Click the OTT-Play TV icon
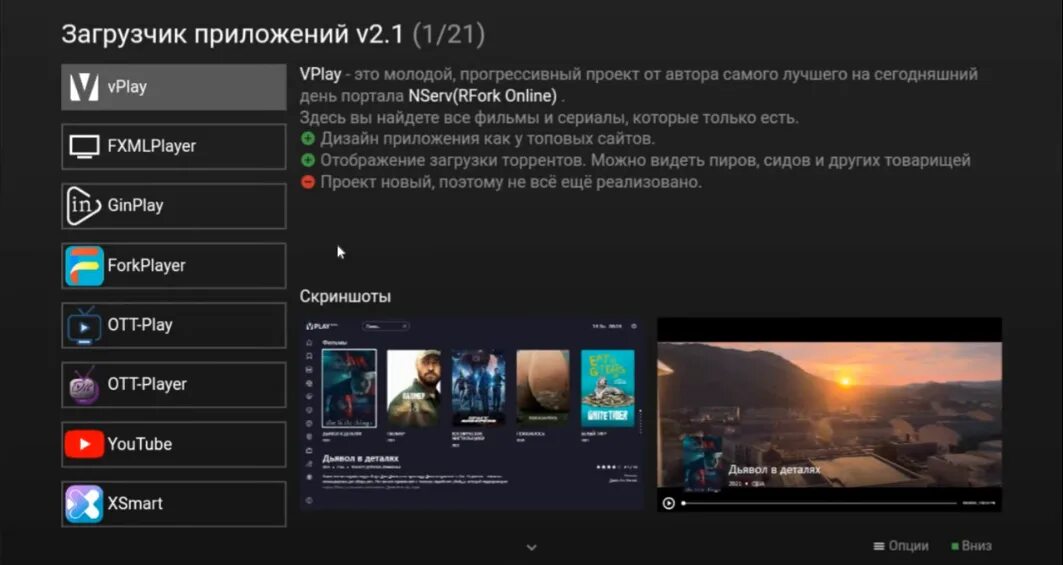Image resolution: width=1063 pixels, height=565 pixels. 84,325
